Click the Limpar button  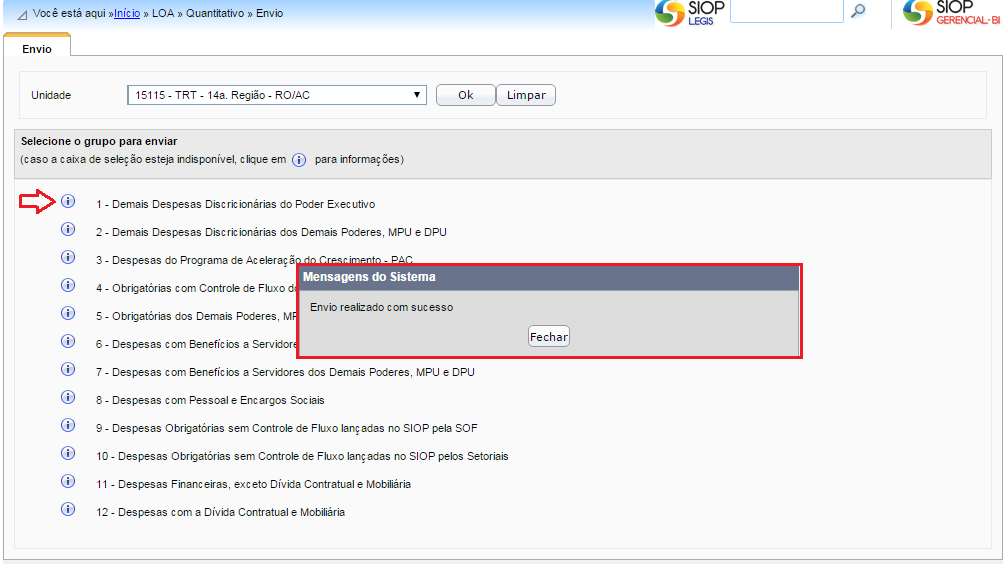coord(526,95)
